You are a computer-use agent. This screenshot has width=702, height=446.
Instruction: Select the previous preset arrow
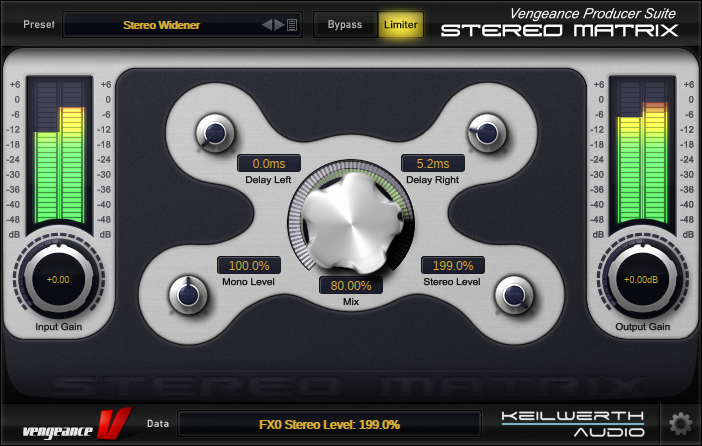267,25
